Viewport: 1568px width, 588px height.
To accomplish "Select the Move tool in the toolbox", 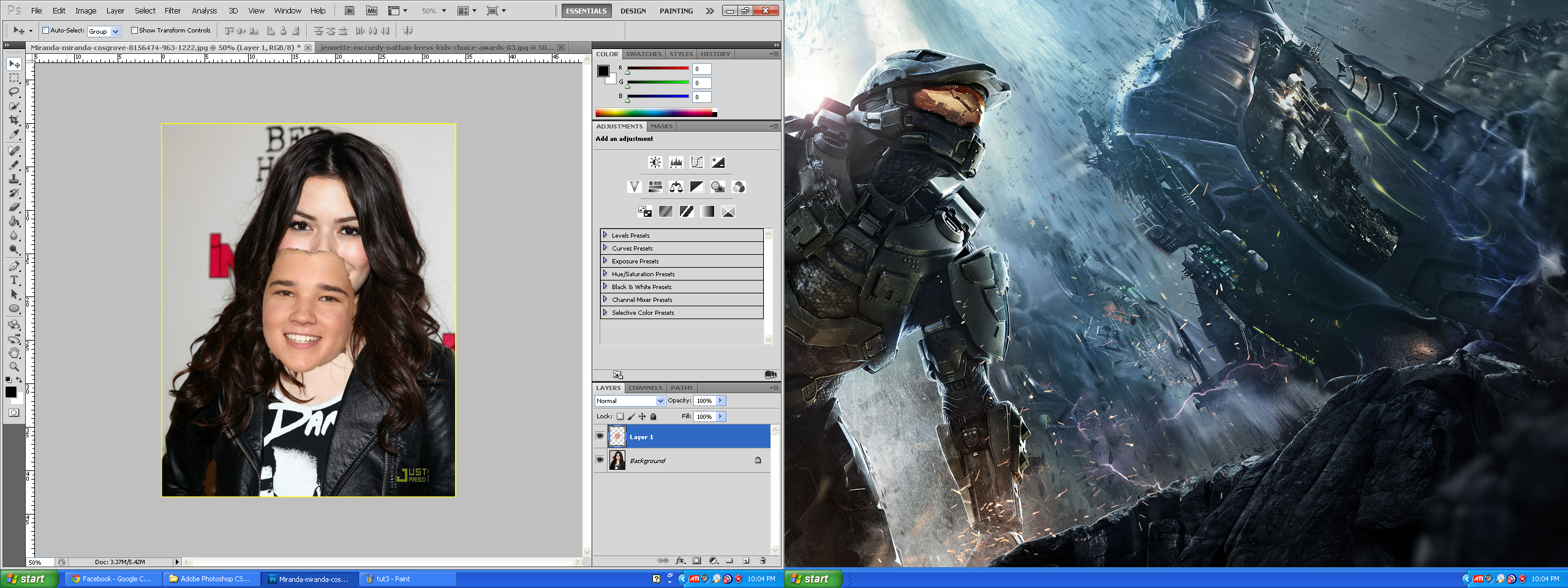I will [14, 64].
